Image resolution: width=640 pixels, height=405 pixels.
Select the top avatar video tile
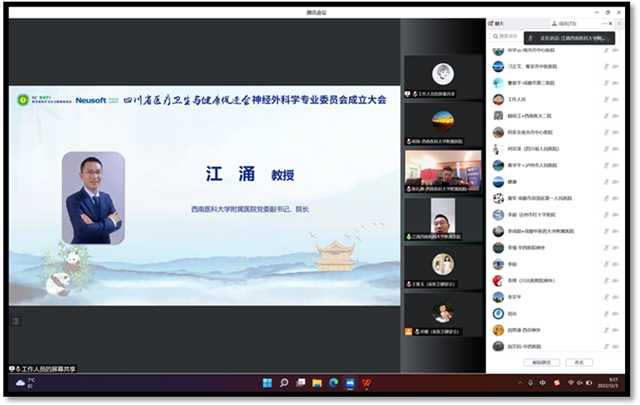(x=441, y=75)
